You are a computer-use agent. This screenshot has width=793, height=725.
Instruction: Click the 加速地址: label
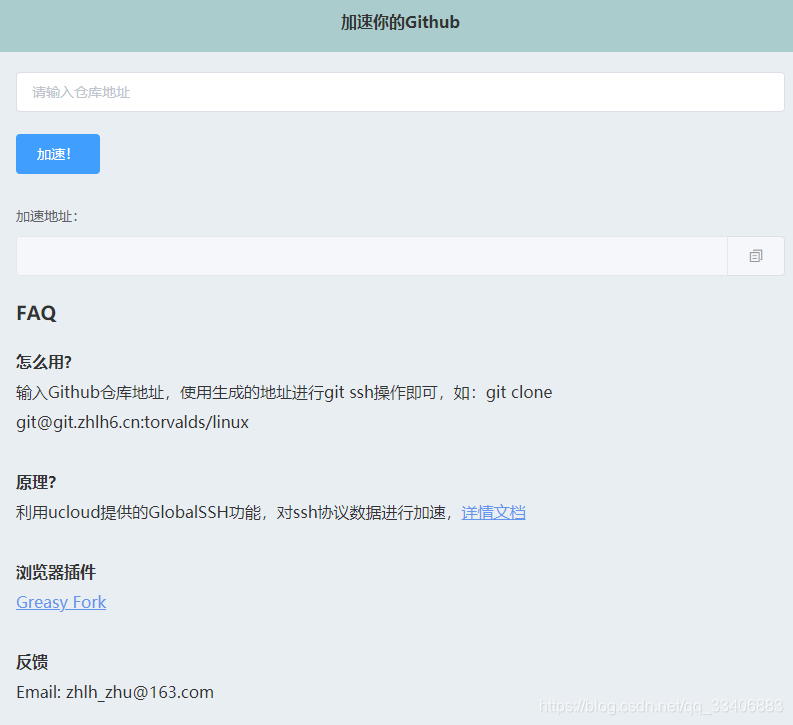47,216
